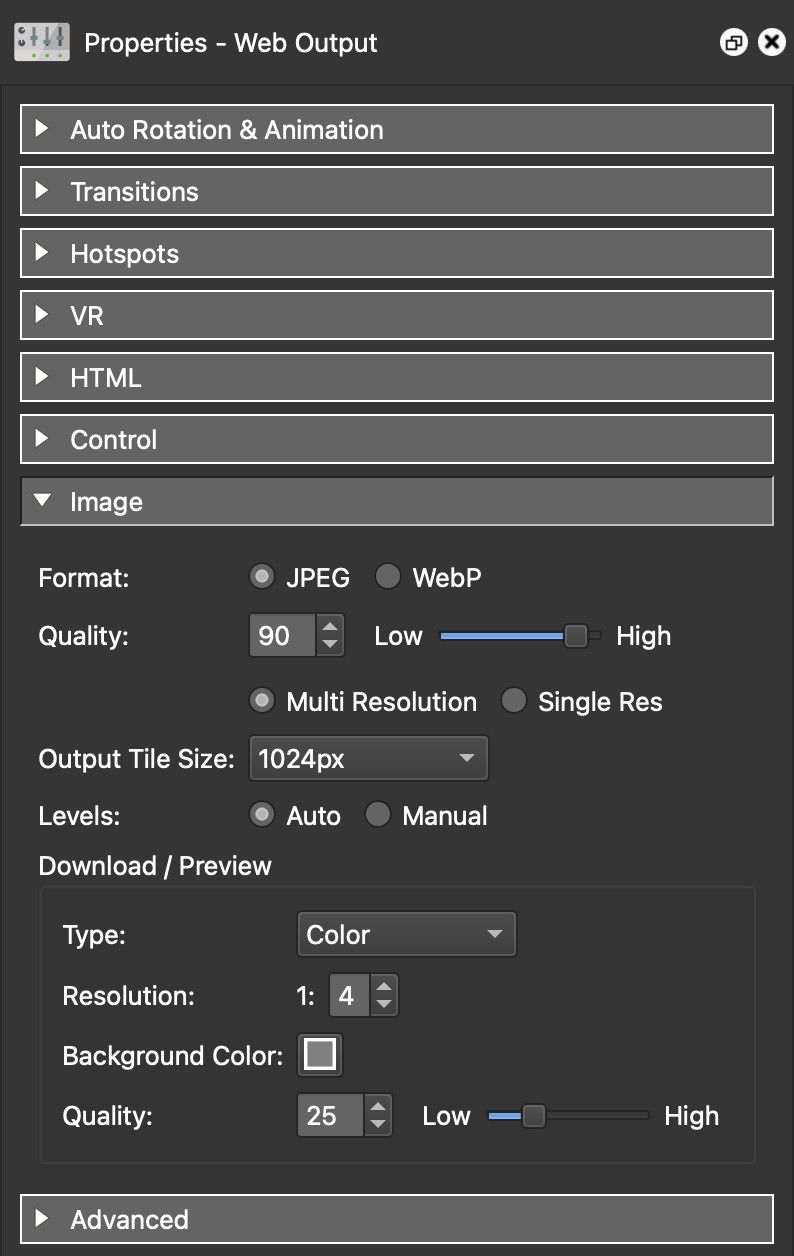The image size is (794, 1256).
Task: Click the preview Quality slider handle
Action: pyautogui.click(x=534, y=1115)
